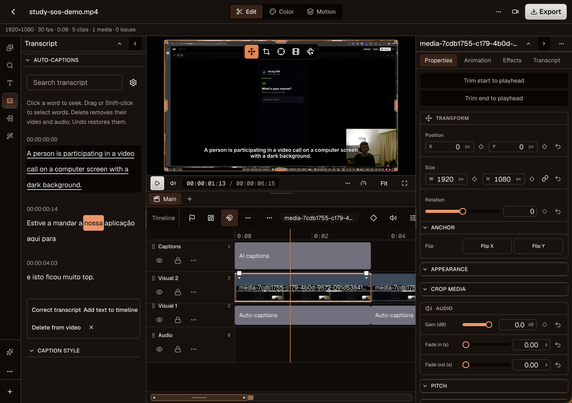Lock the Audio track
This screenshot has height=403, width=572.
pos(177,349)
